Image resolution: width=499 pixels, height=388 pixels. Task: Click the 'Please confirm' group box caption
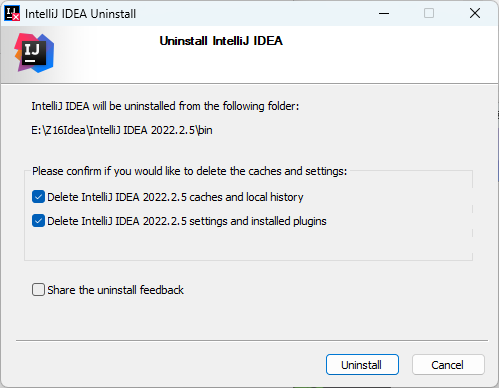pos(189,171)
